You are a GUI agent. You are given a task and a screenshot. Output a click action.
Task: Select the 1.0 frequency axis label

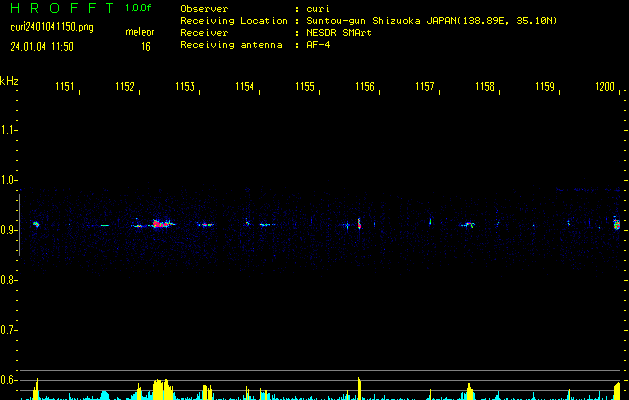point(9,180)
